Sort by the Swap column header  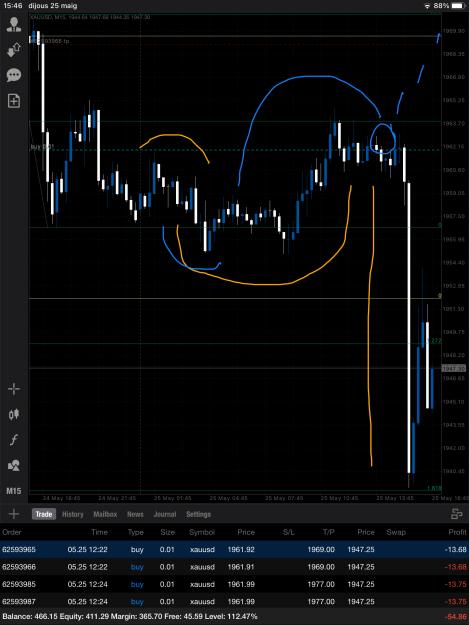coord(396,532)
